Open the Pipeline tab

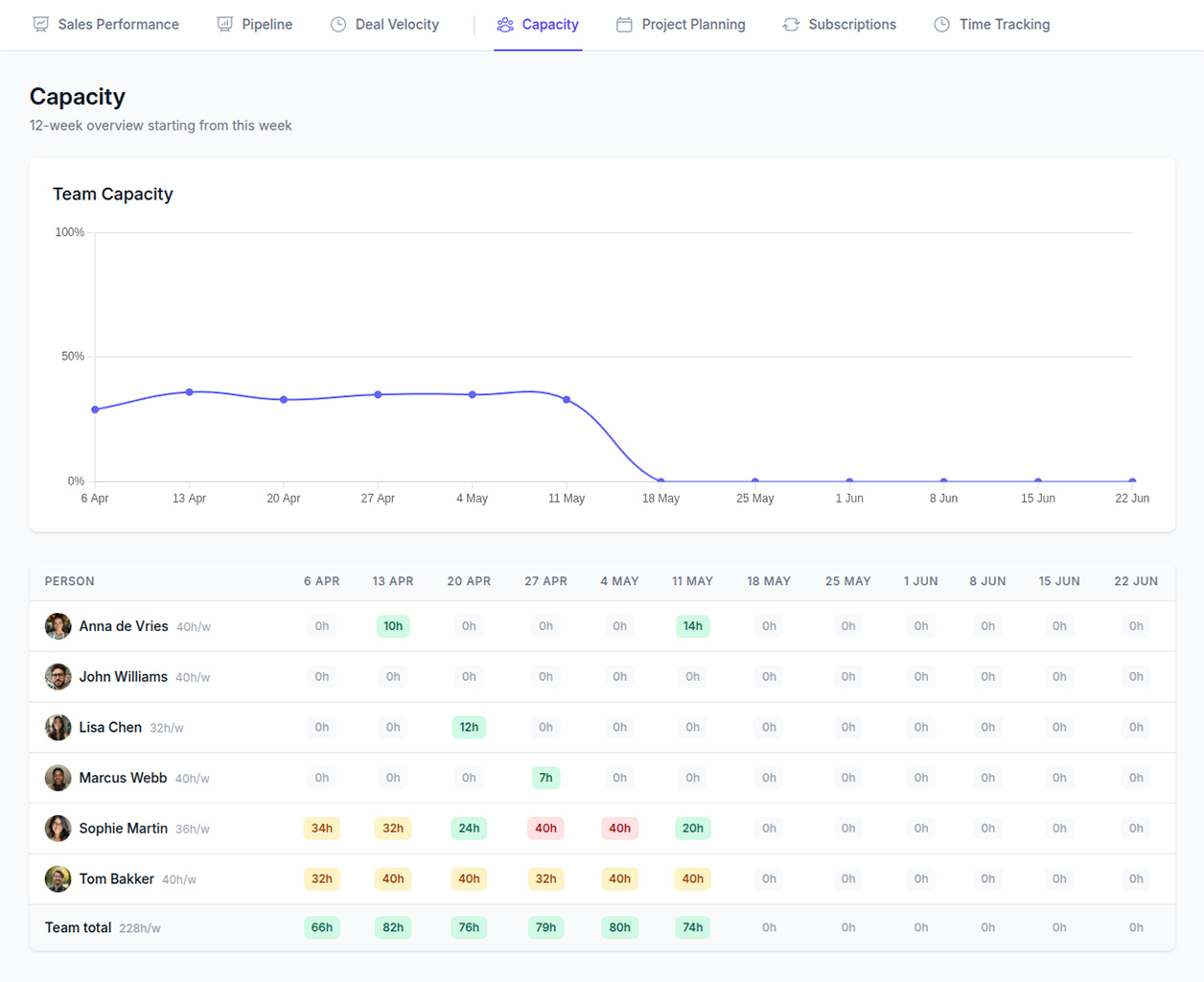pos(266,25)
